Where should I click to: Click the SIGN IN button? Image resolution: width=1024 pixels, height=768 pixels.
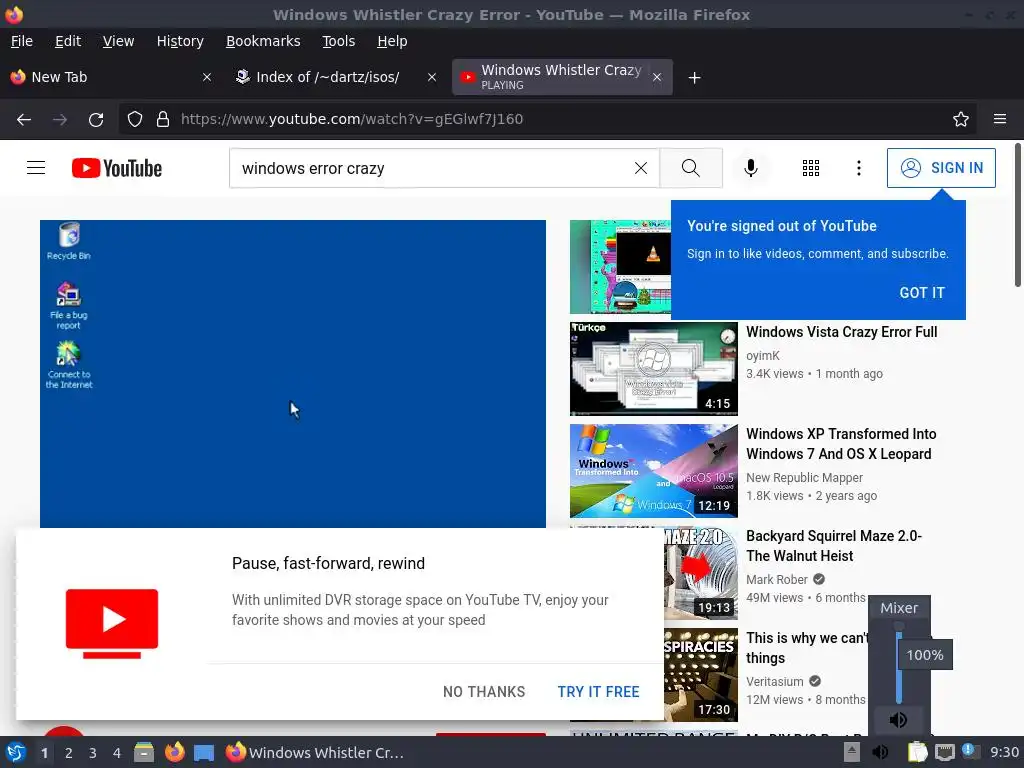point(941,168)
